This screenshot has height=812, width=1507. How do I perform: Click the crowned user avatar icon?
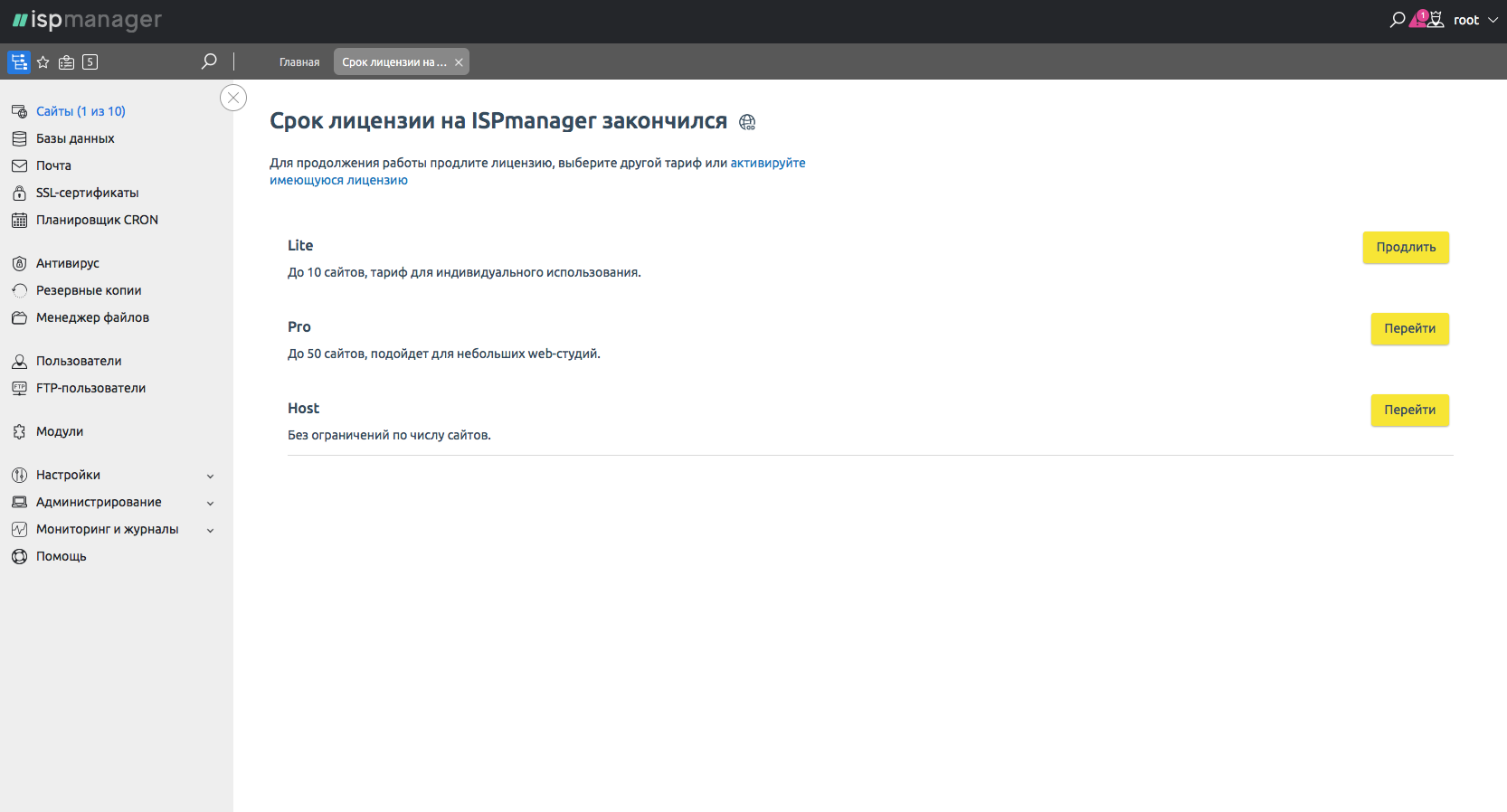coord(1436,20)
